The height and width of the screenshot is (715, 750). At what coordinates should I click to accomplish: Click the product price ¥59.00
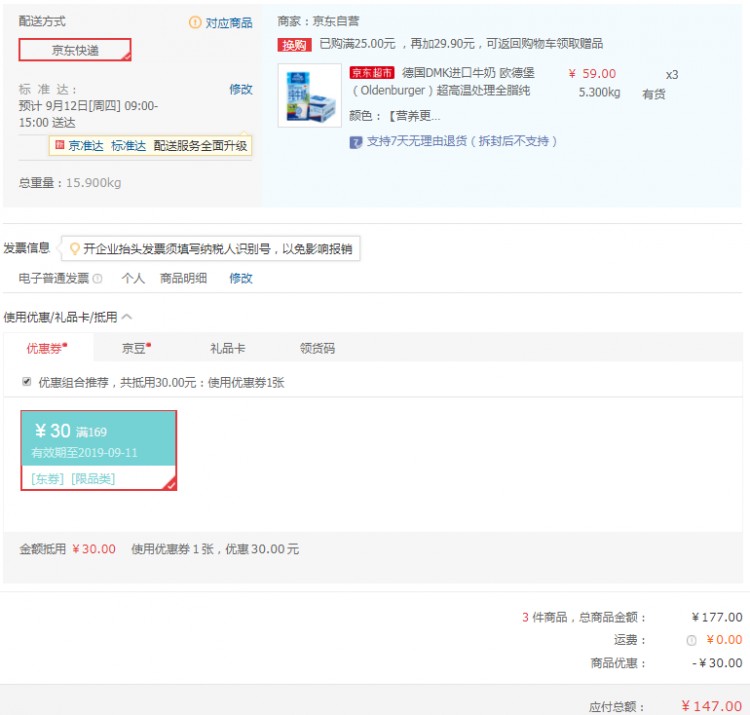pyautogui.click(x=592, y=74)
